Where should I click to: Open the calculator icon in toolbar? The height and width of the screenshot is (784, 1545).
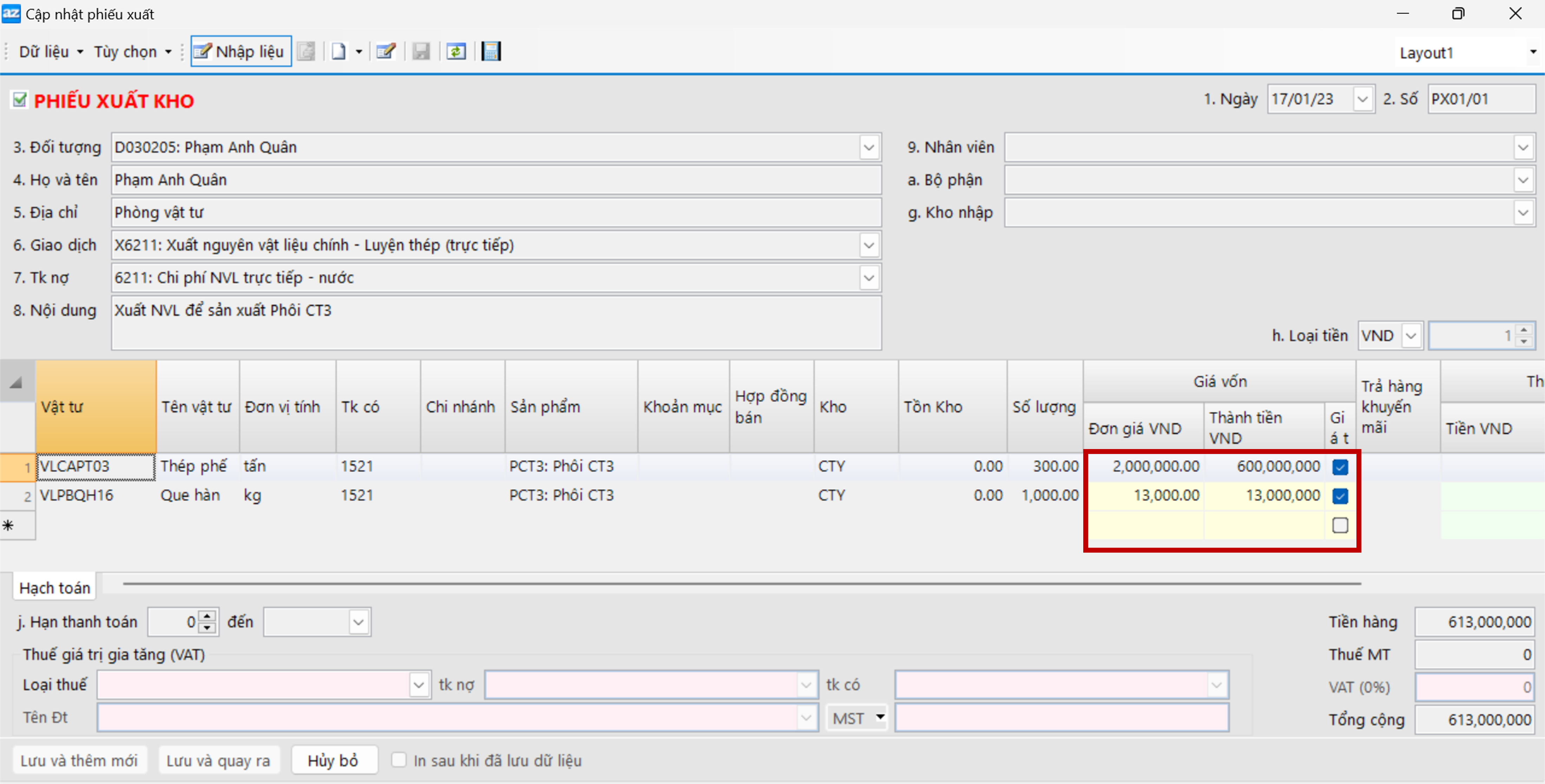[x=491, y=52]
